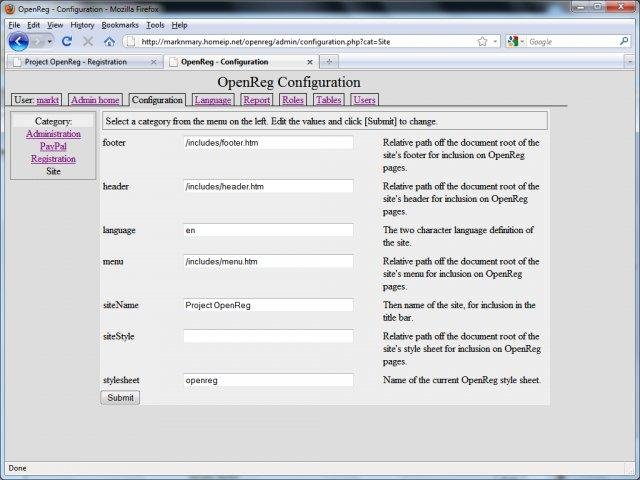Click the 'Select a category from the menu' instruction
This screenshot has width=640, height=480.
271,122
